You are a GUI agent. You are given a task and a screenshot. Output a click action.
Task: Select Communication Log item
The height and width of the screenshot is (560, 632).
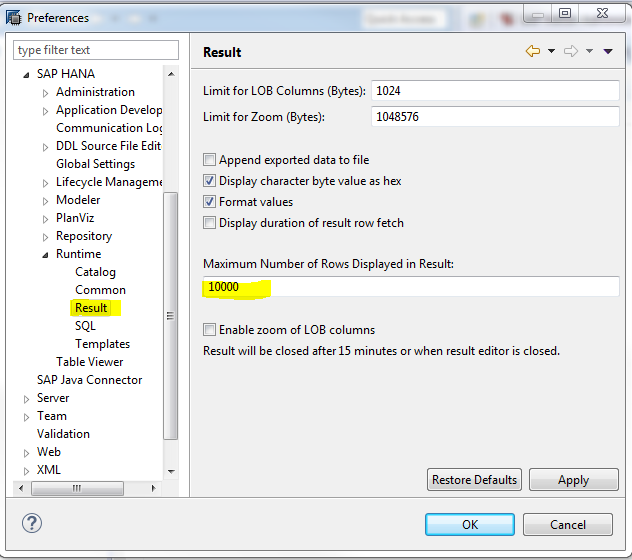coord(109,128)
